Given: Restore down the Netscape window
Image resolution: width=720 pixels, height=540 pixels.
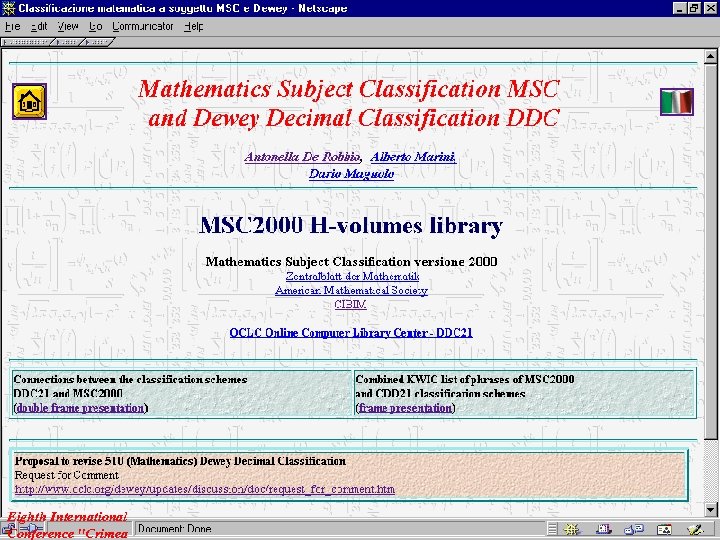Looking at the screenshot, I should pos(694,8).
